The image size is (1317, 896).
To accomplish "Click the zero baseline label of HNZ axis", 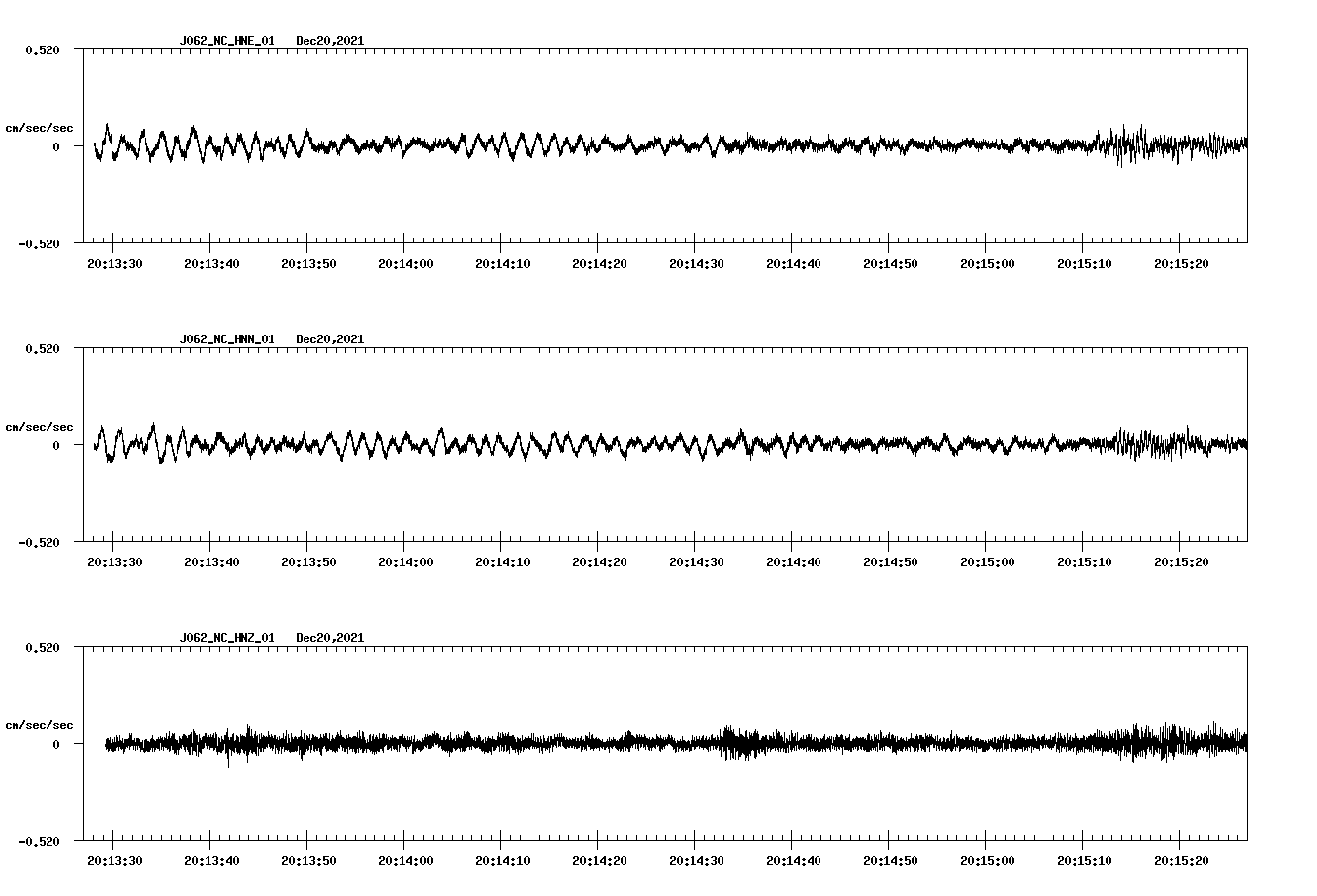I will [55, 744].
